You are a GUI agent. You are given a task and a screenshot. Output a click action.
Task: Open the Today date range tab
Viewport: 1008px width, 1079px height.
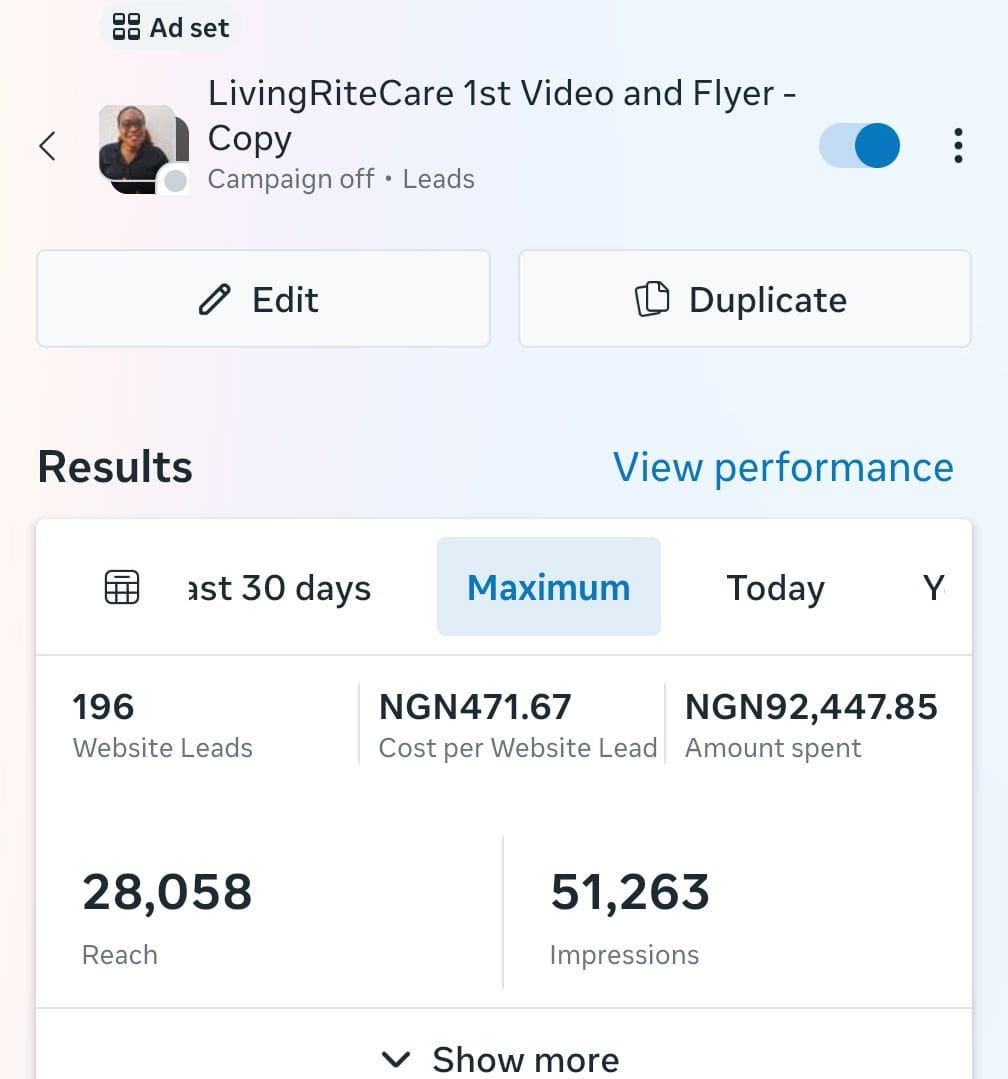pyautogui.click(x=775, y=588)
